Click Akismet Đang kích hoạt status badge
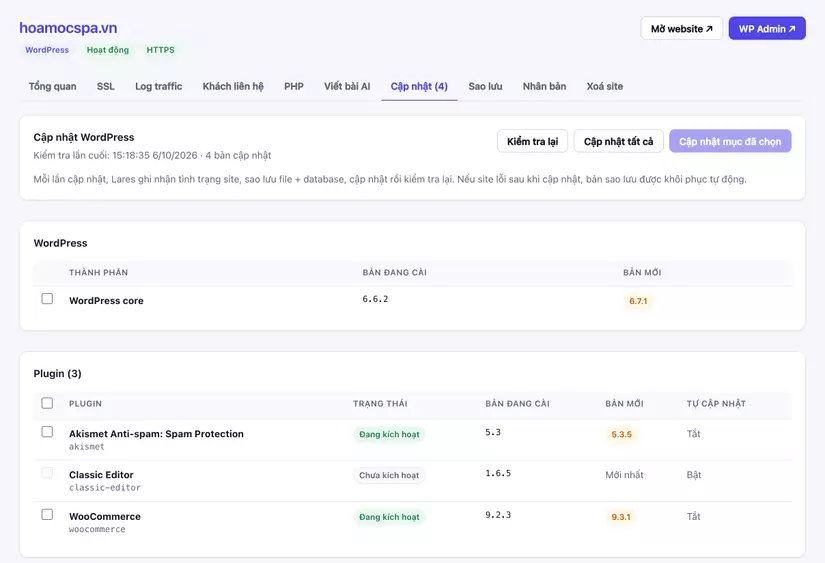 pyautogui.click(x=389, y=435)
